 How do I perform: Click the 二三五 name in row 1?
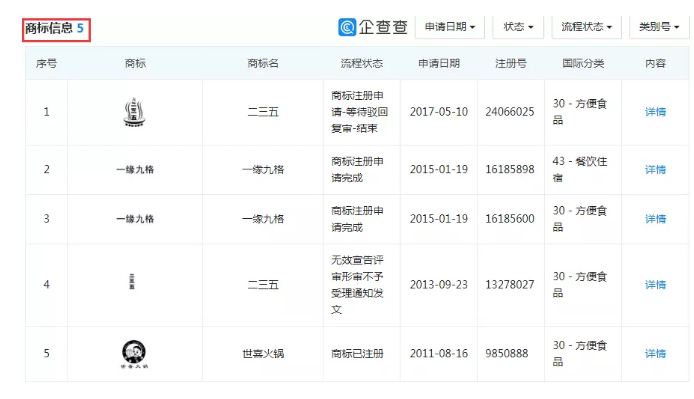pyautogui.click(x=263, y=112)
